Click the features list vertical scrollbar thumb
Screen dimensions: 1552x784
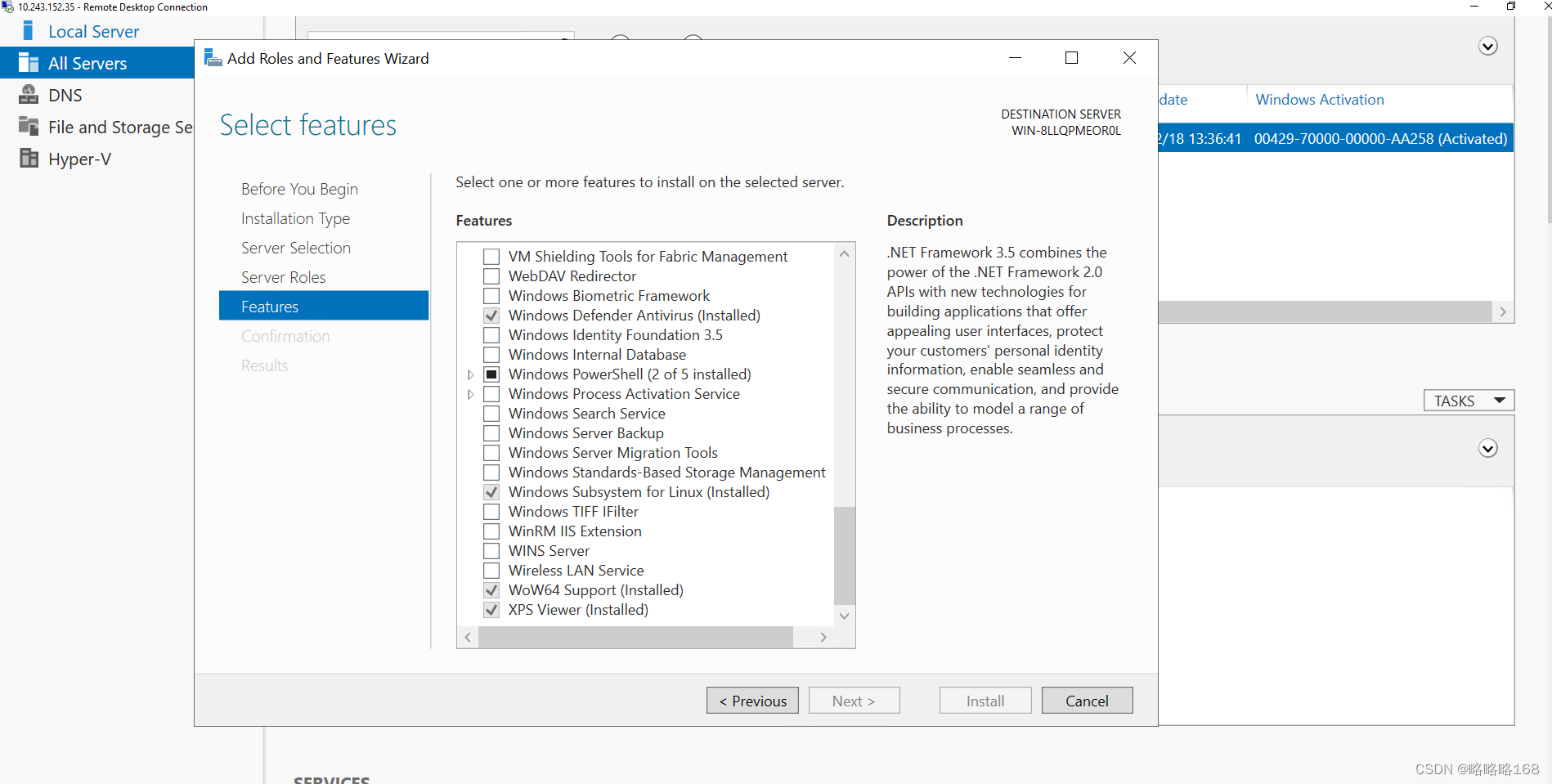tap(845, 556)
